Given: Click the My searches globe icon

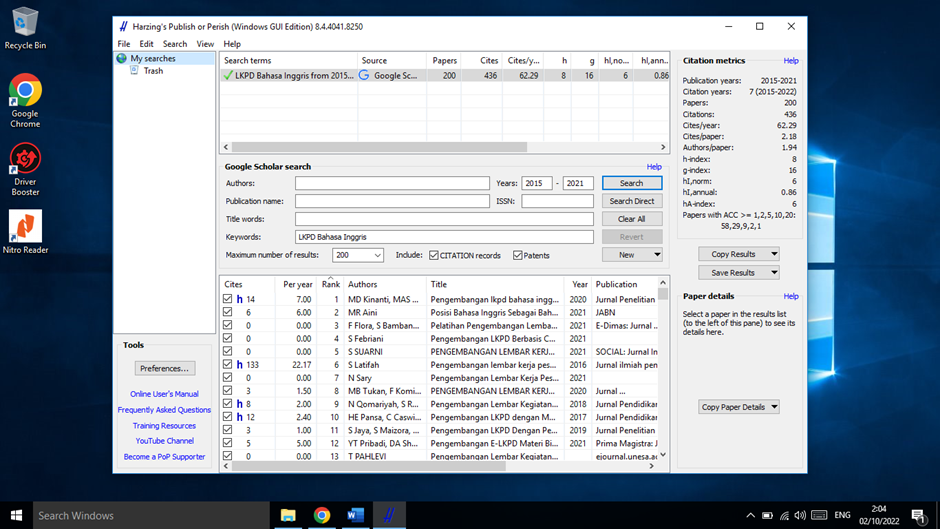Looking at the screenshot, I should [122, 58].
